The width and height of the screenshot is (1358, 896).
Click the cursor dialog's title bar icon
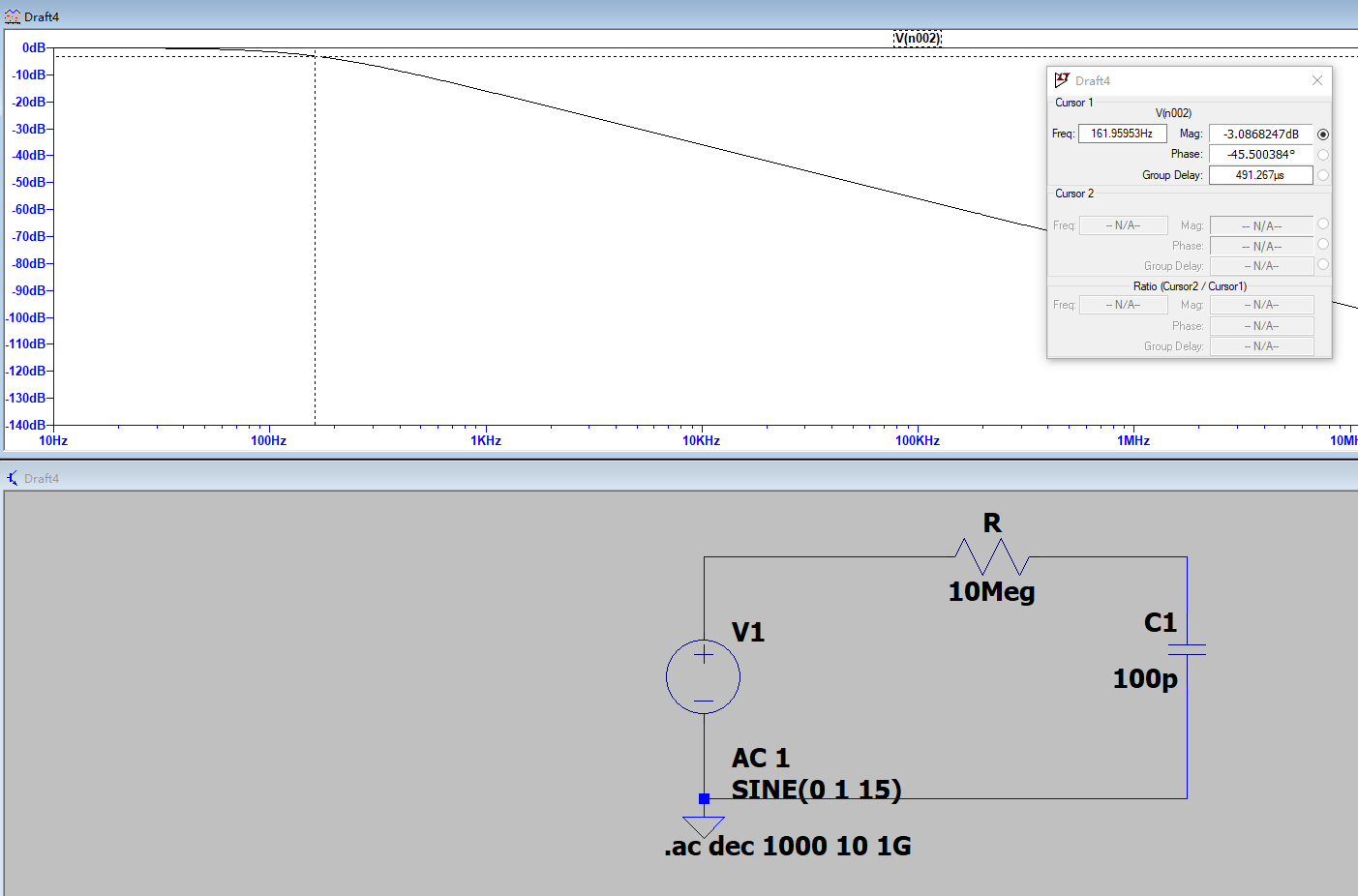(1062, 80)
